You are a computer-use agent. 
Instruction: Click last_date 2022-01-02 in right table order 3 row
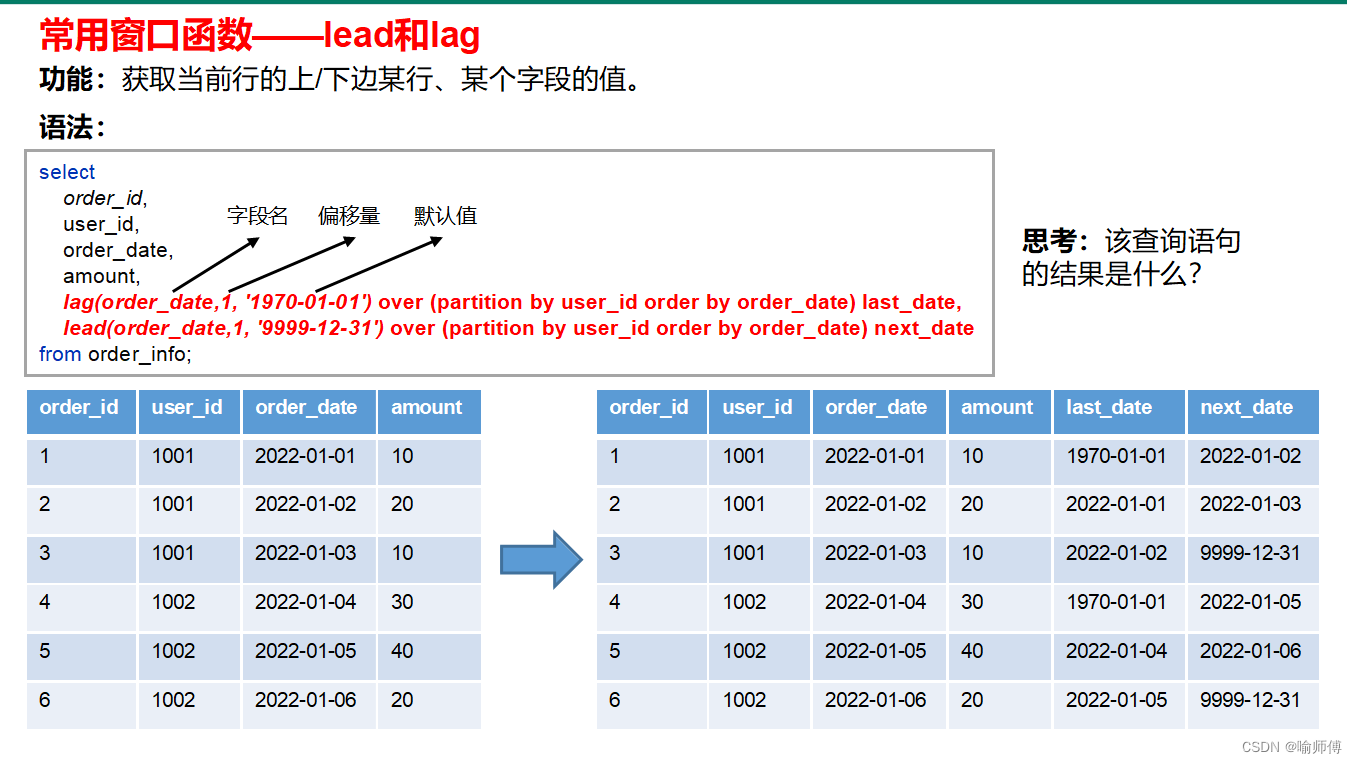click(x=1117, y=553)
